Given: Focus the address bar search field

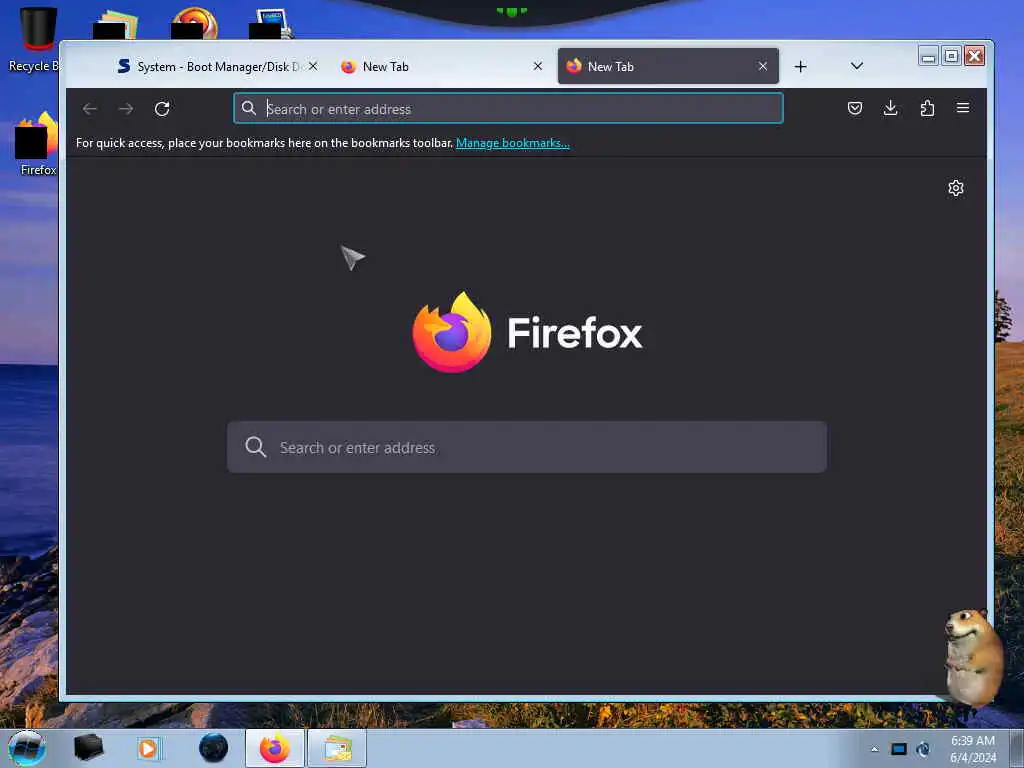Looking at the screenshot, I should pyautogui.click(x=508, y=108).
